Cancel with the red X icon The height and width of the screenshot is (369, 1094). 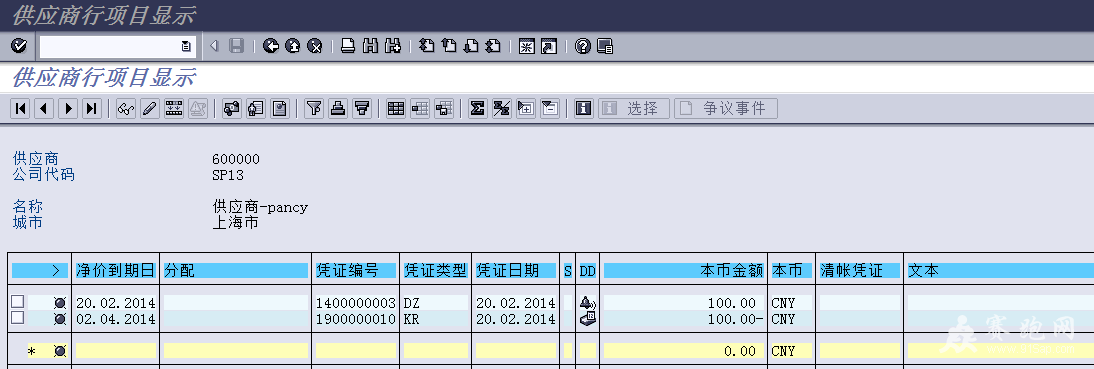(315, 46)
